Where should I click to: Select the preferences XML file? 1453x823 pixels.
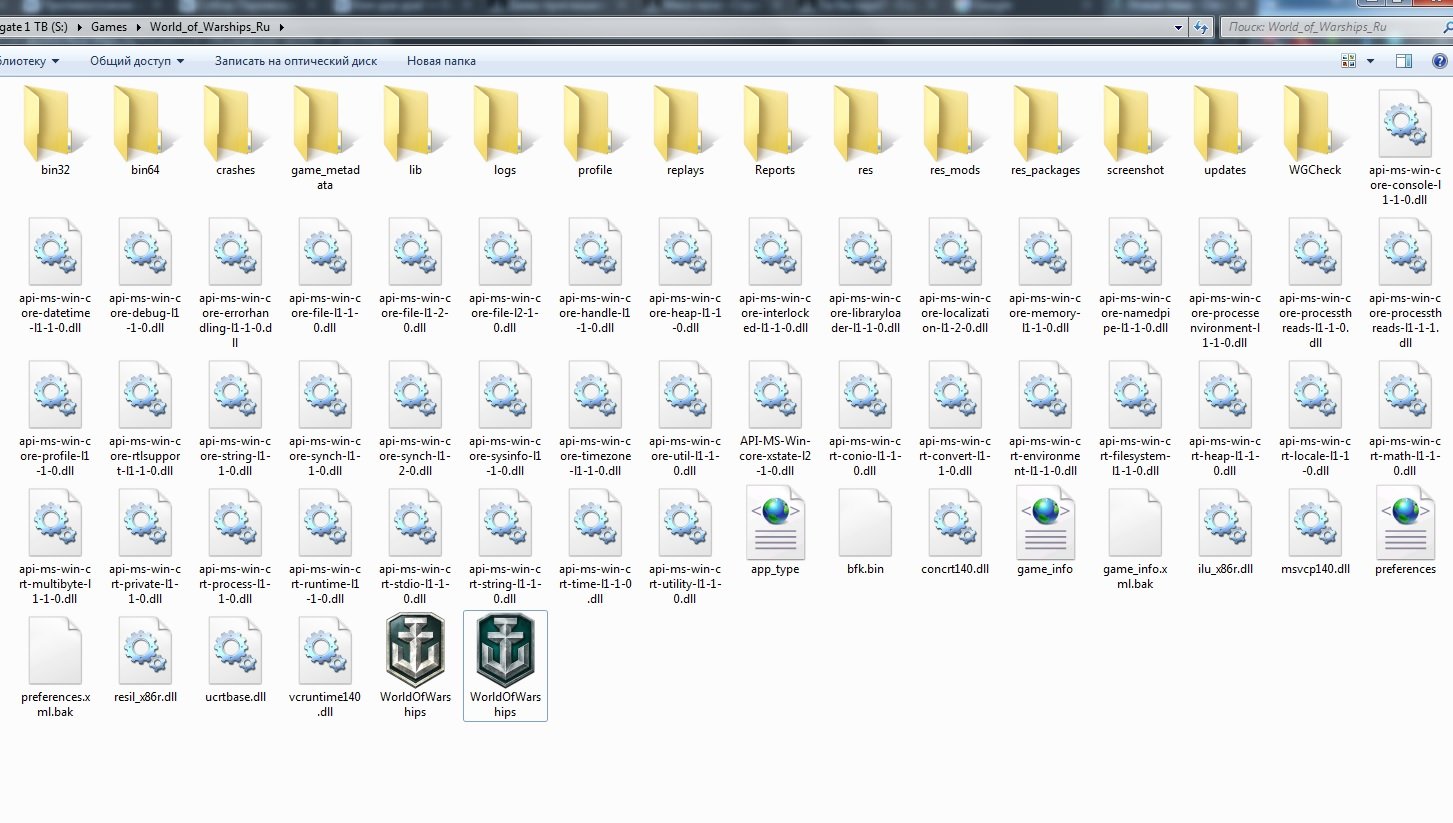pos(1406,531)
